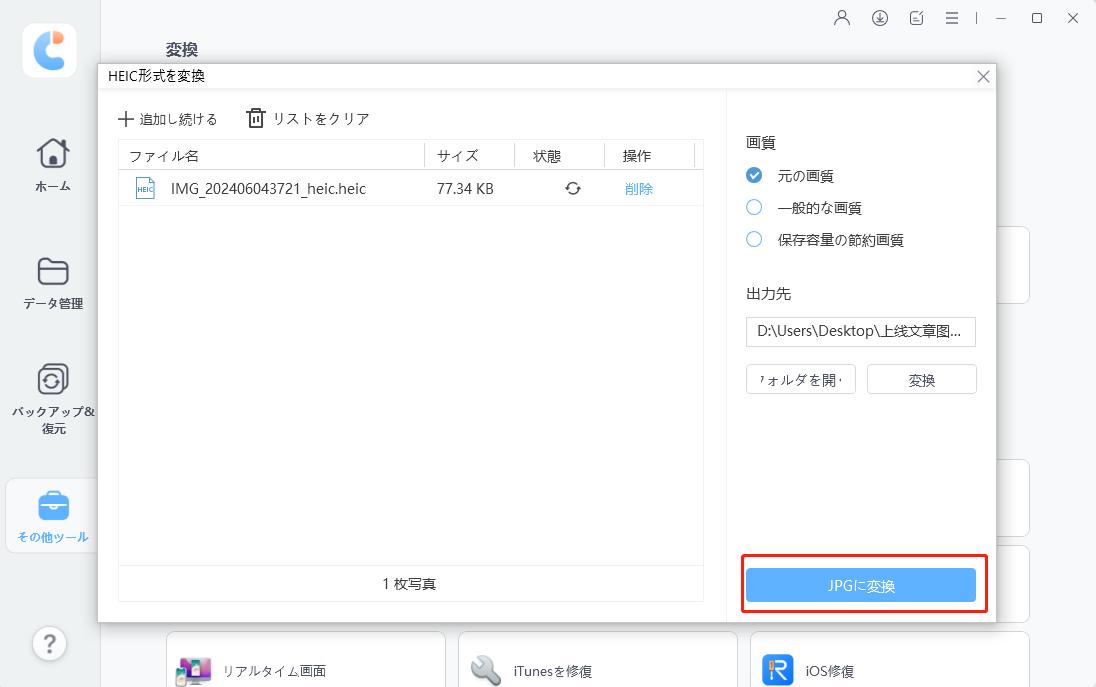Screen dimensions: 1096x687
Task: Open the help question mark icon
Action: pyautogui.click(x=49, y=644)
